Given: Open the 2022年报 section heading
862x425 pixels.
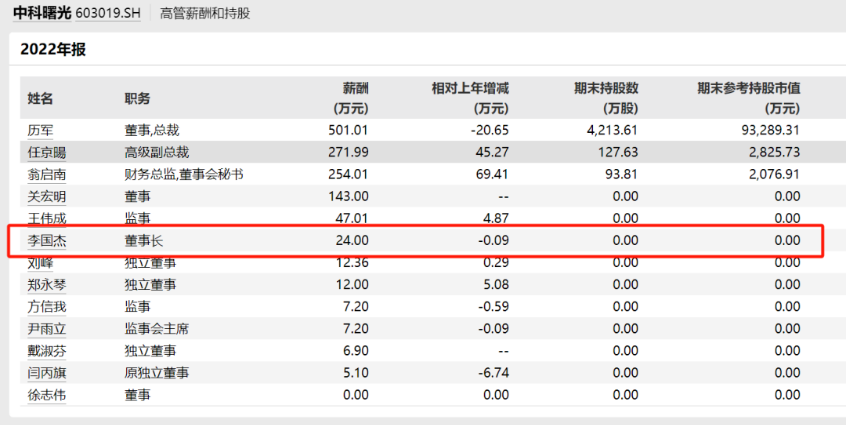Looking at the screenshot, I should click(53, 49).
